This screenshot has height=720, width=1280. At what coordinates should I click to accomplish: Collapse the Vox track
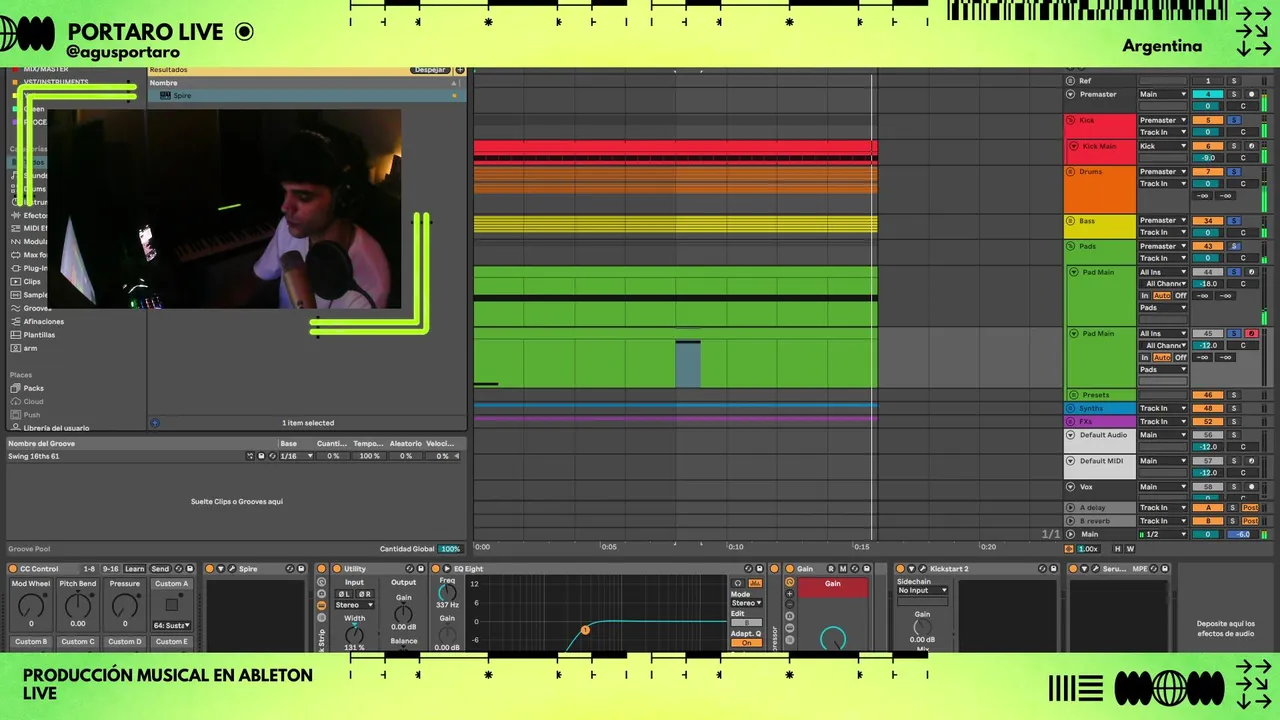pyautogui.click(x=1070, y=487)
